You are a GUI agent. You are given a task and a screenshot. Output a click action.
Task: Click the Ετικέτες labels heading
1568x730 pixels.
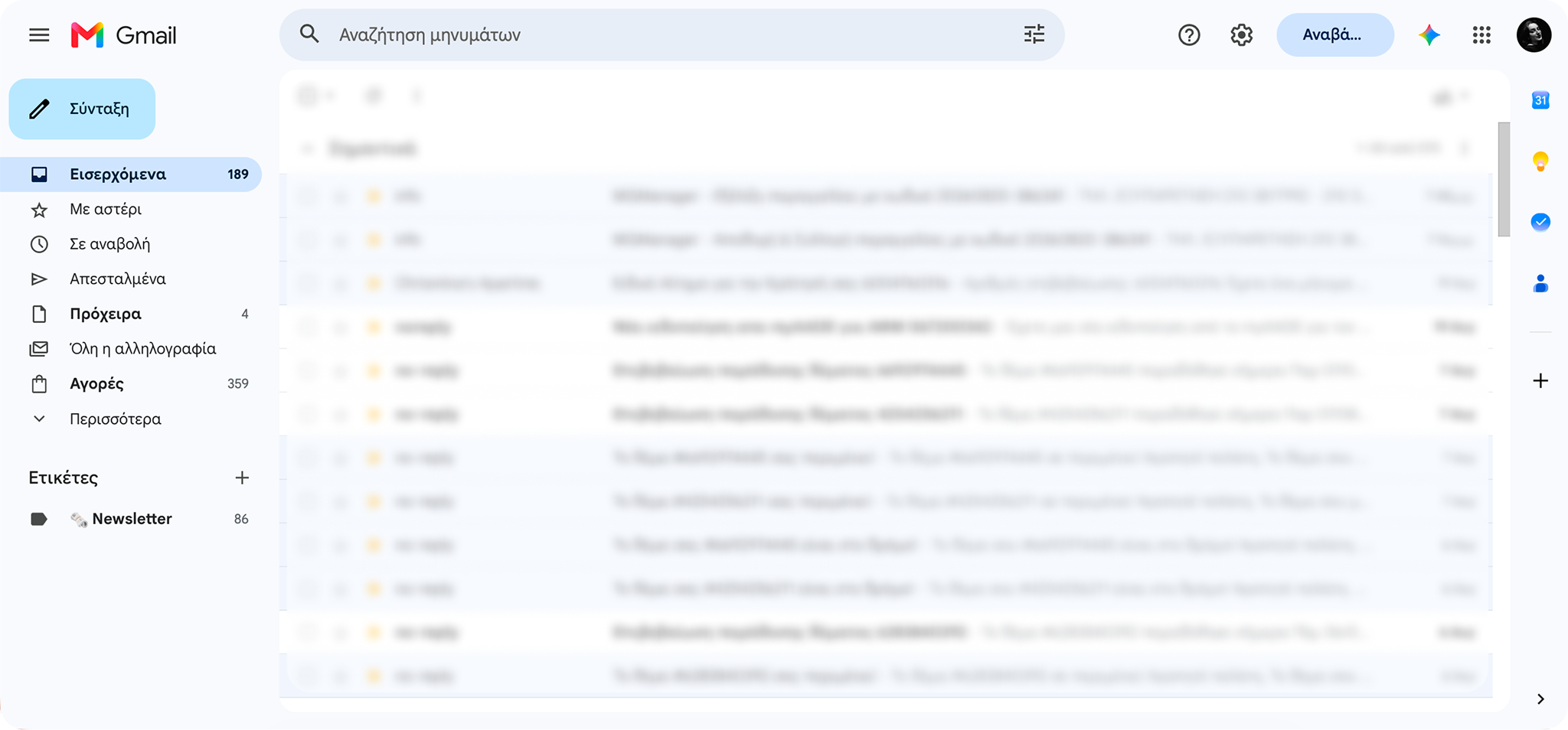pos(64,477)
